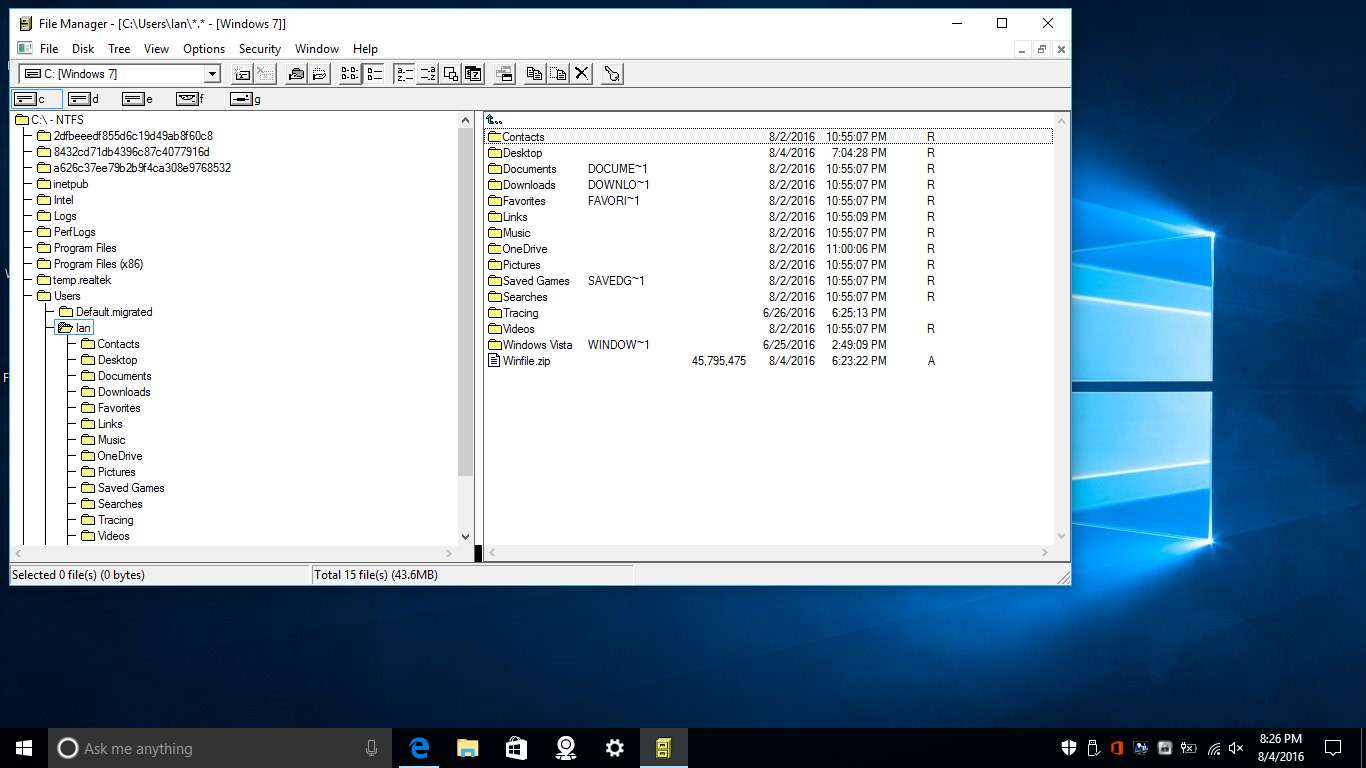Unmute the speaker in the system tray
The height and width of the screenshot is (768, 1366).
click(x=1235, y=747)
